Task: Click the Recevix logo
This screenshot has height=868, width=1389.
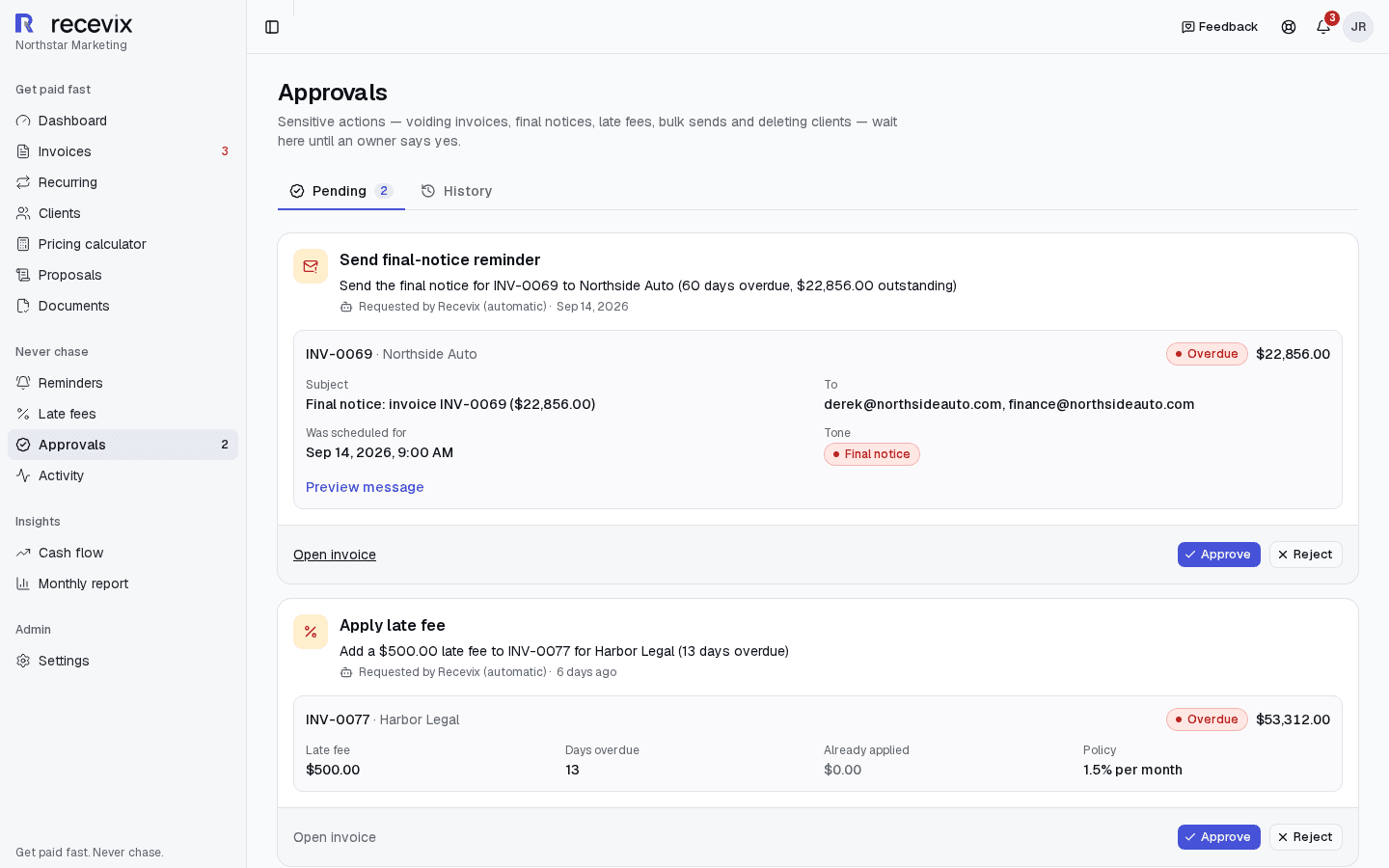Action: (x=74, y=24)
